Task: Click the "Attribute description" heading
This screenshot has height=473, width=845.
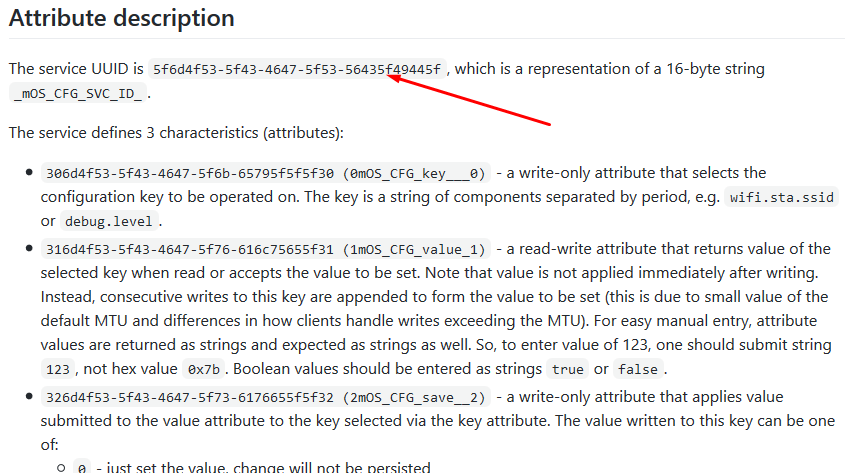Action: pos(122,18)
